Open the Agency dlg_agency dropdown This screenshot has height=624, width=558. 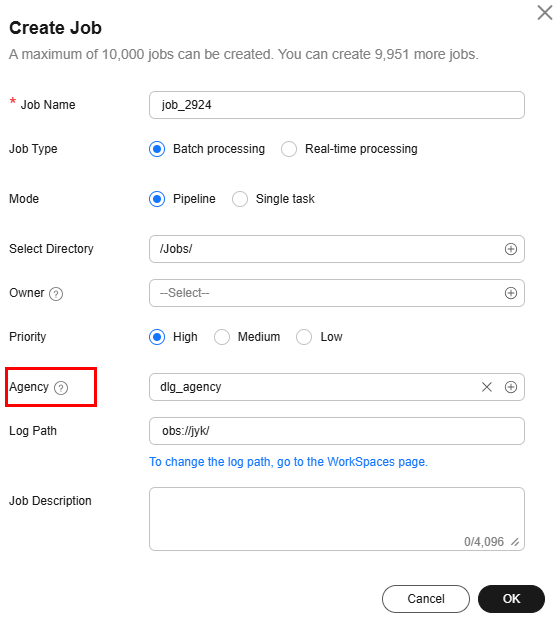[x=337, y=387]
